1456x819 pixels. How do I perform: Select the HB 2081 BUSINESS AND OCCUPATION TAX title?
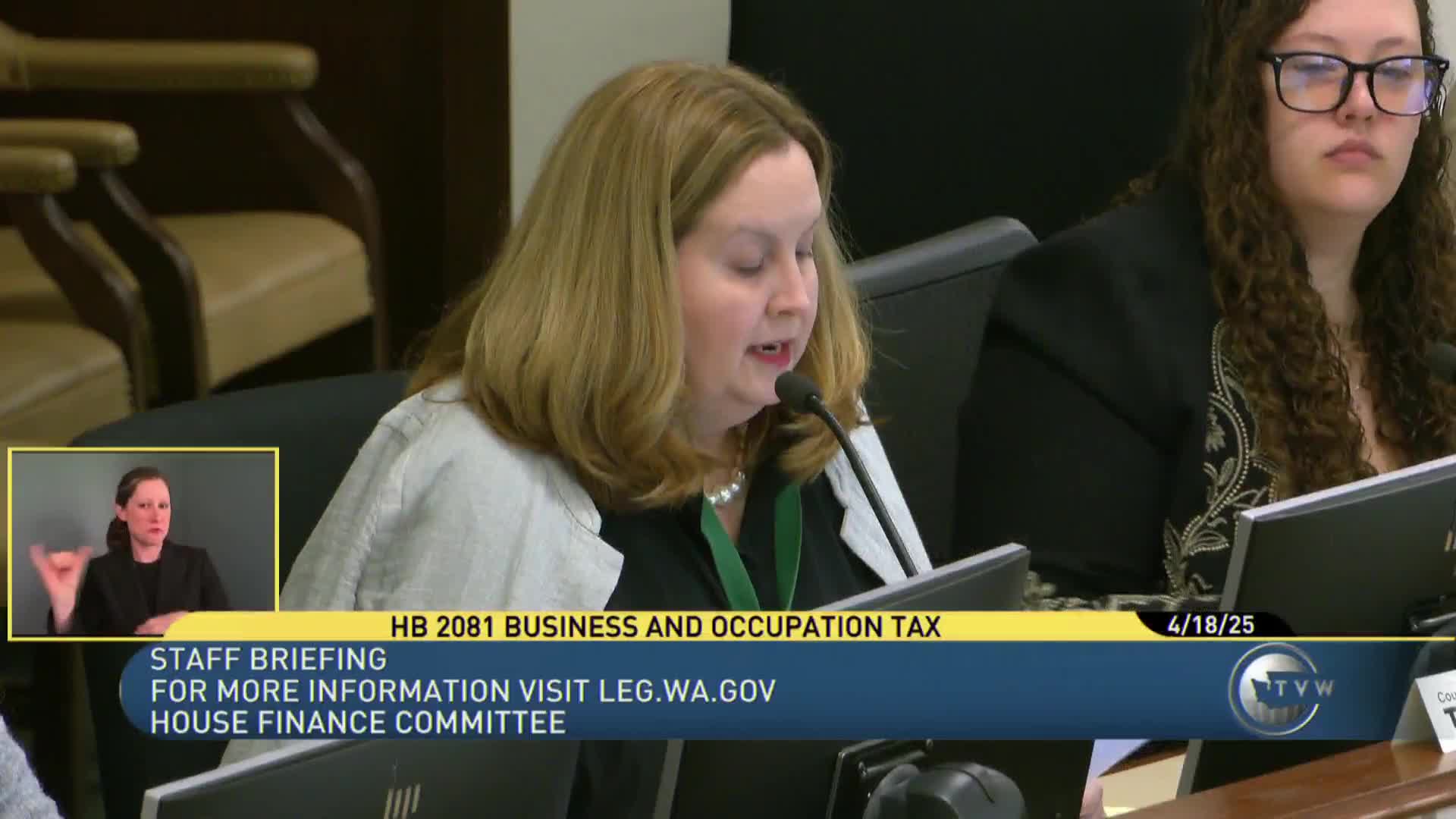667,626
